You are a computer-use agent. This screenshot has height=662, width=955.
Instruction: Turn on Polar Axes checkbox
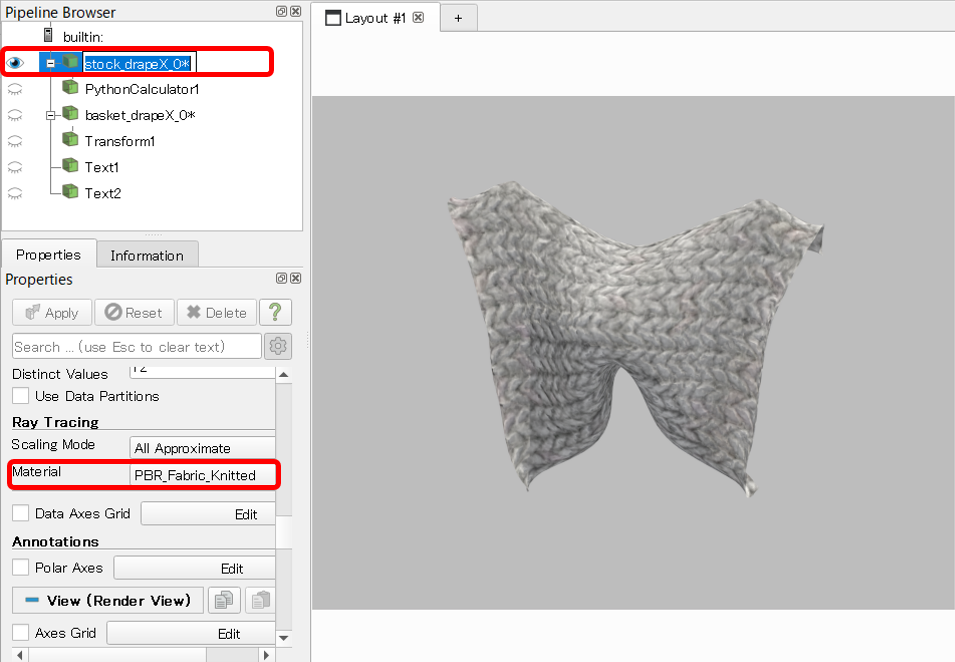click(20, 567)
